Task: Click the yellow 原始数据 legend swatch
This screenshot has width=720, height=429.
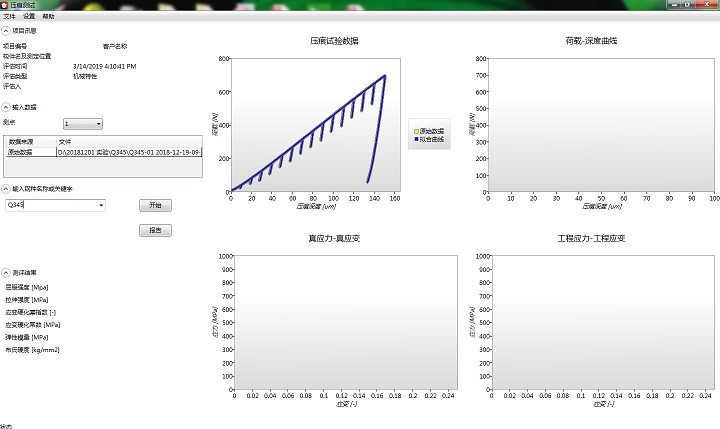Action: point(413,132)
